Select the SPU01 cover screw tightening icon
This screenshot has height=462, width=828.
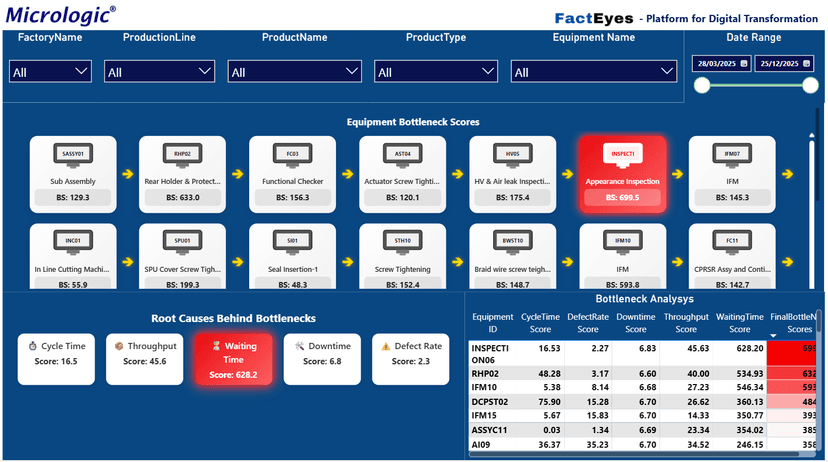point(182,242)
